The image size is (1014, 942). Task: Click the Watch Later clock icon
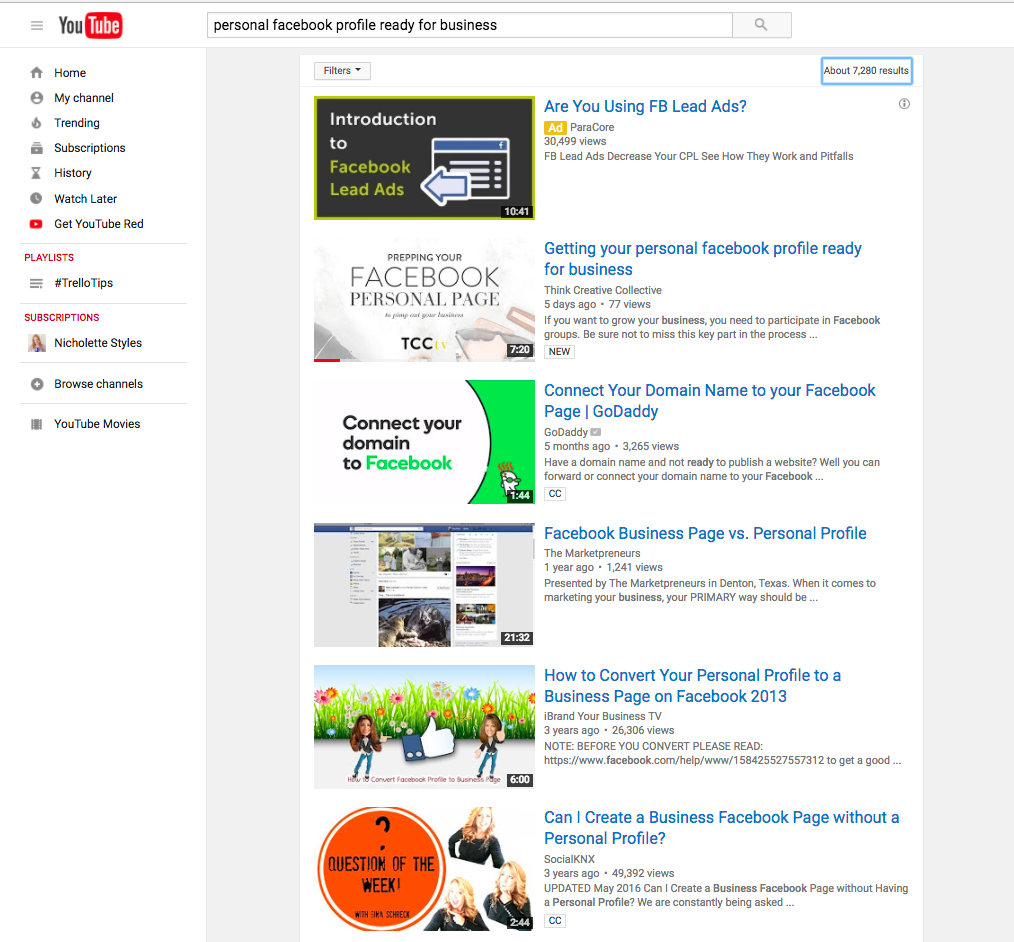[36, 198]
